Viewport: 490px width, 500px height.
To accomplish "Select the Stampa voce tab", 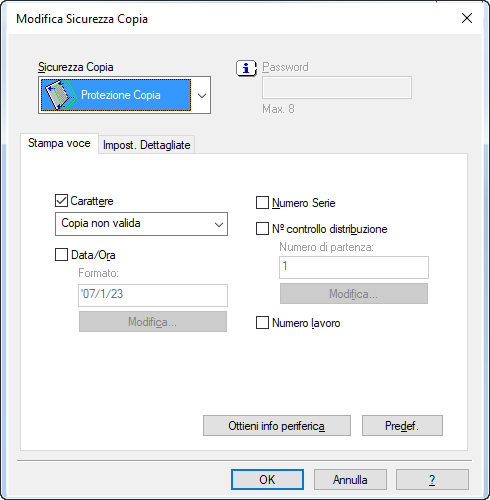I will (59, 143).
